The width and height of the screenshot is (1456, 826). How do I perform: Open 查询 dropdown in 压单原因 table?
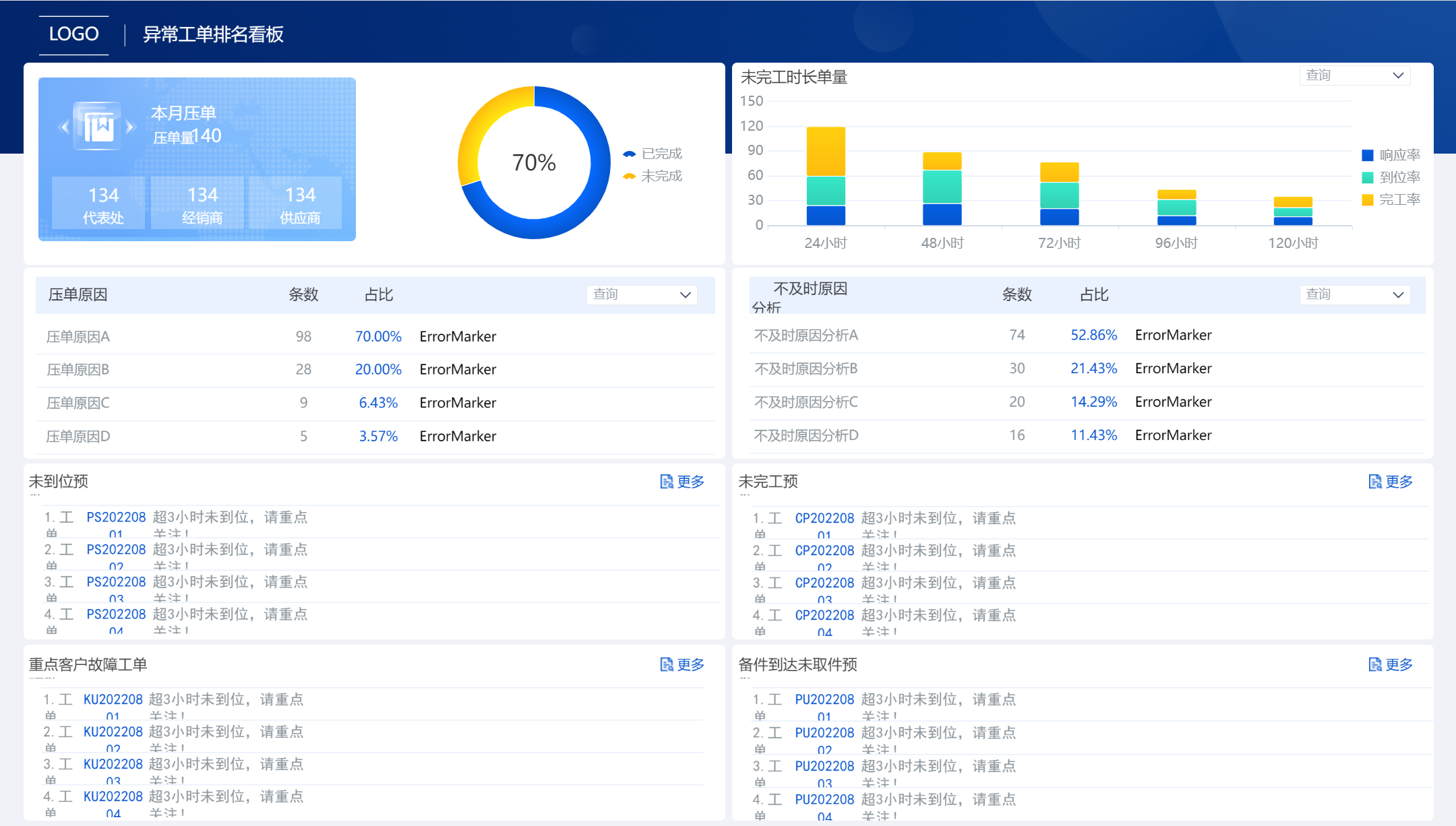(x=641, y=294)
